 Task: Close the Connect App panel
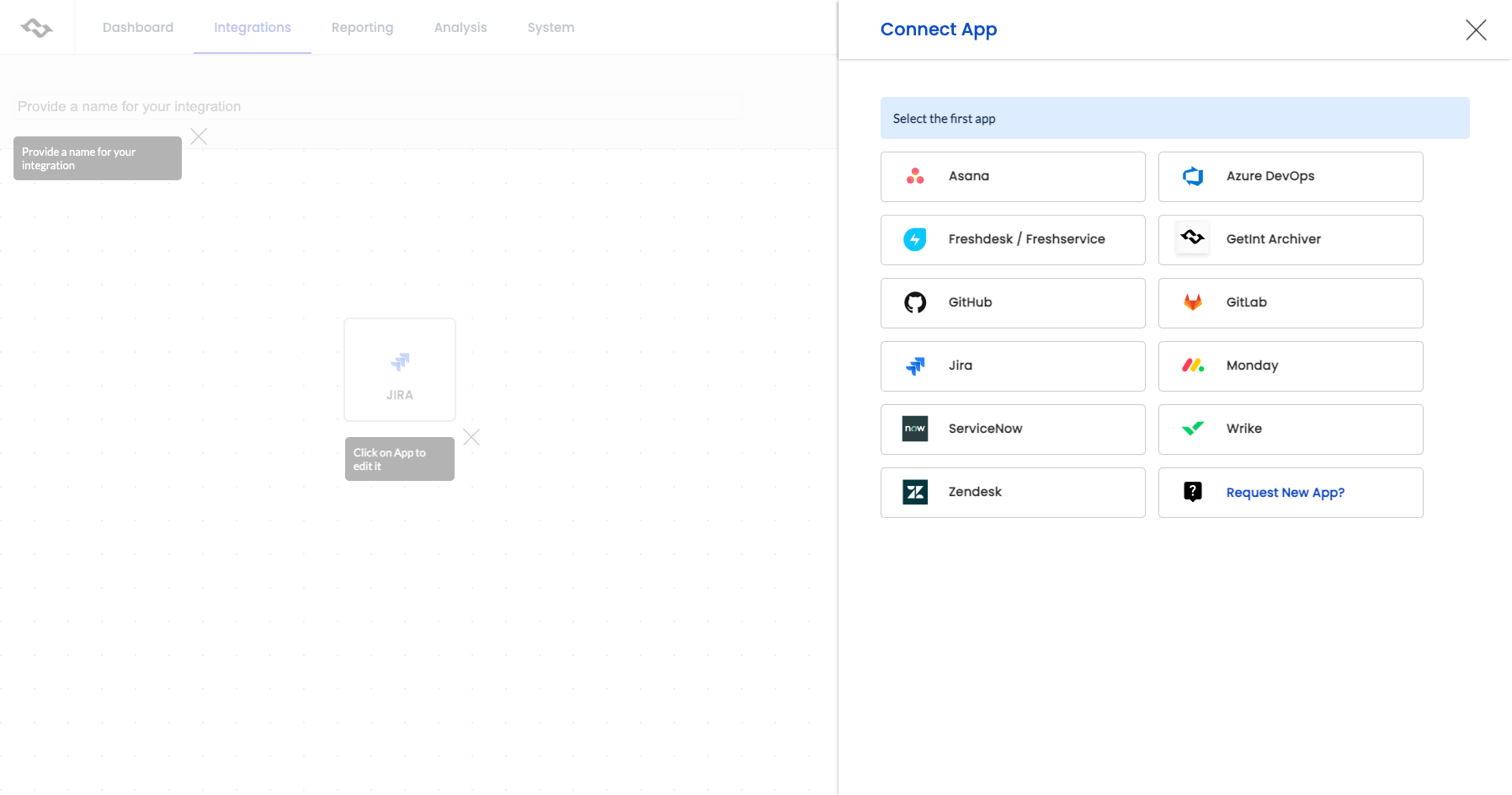click(x=1476, y=29)
